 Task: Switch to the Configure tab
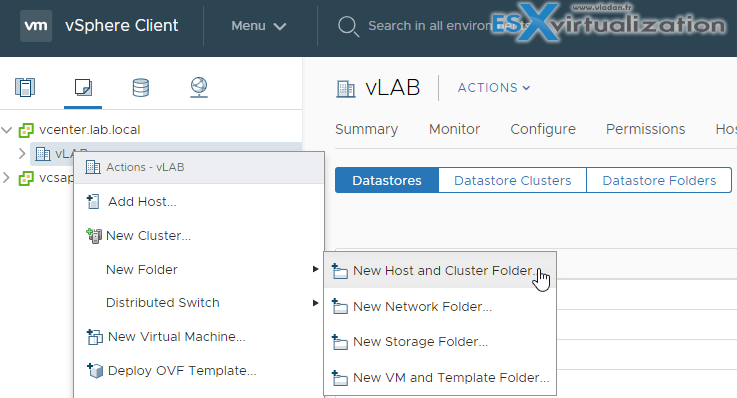coord(543,129)
